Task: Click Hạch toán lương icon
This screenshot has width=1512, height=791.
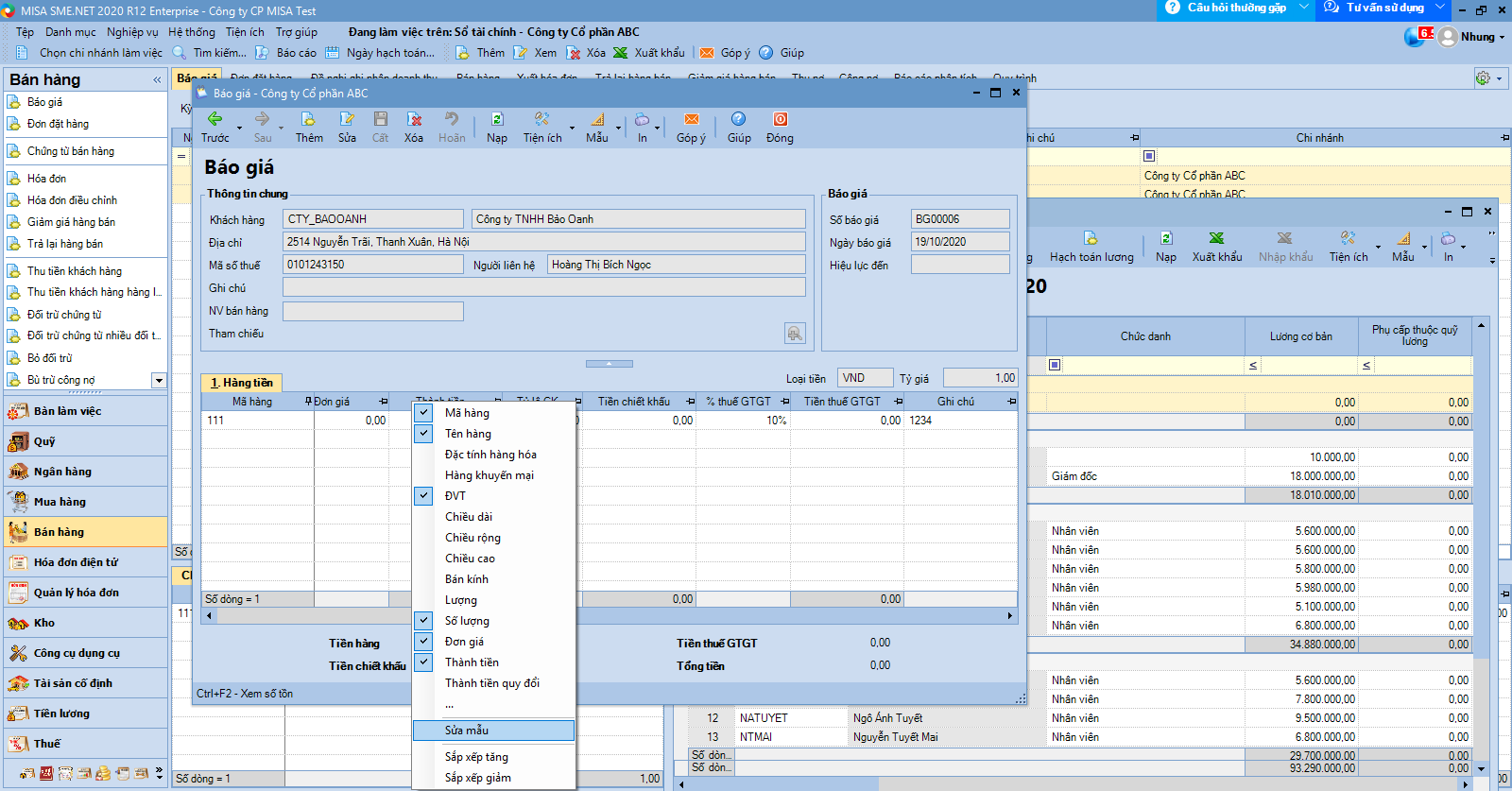Action: click(1091, 238)
